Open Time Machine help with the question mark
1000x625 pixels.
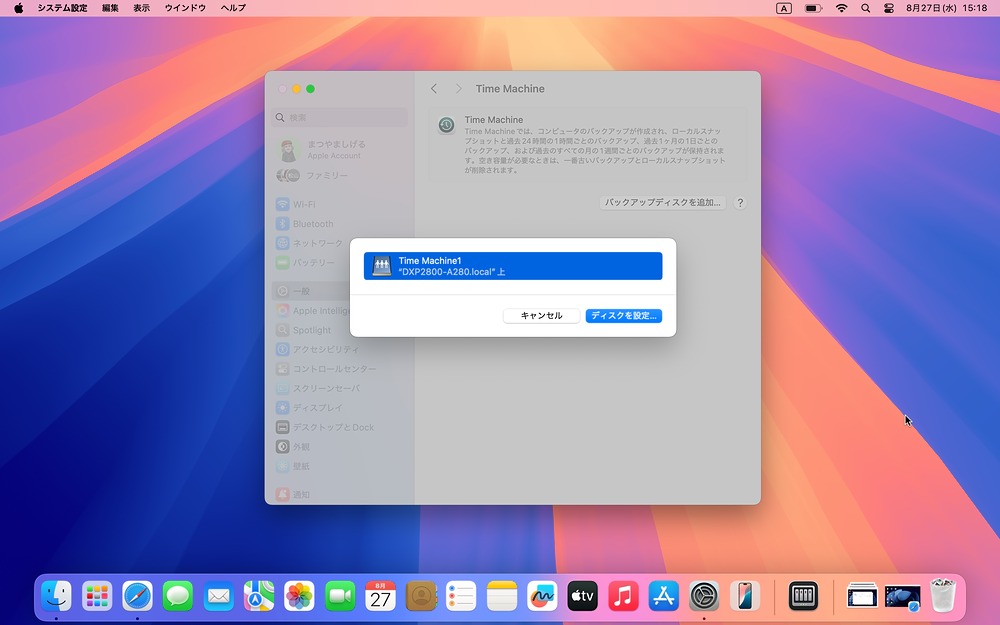click(x=740, y=202)
